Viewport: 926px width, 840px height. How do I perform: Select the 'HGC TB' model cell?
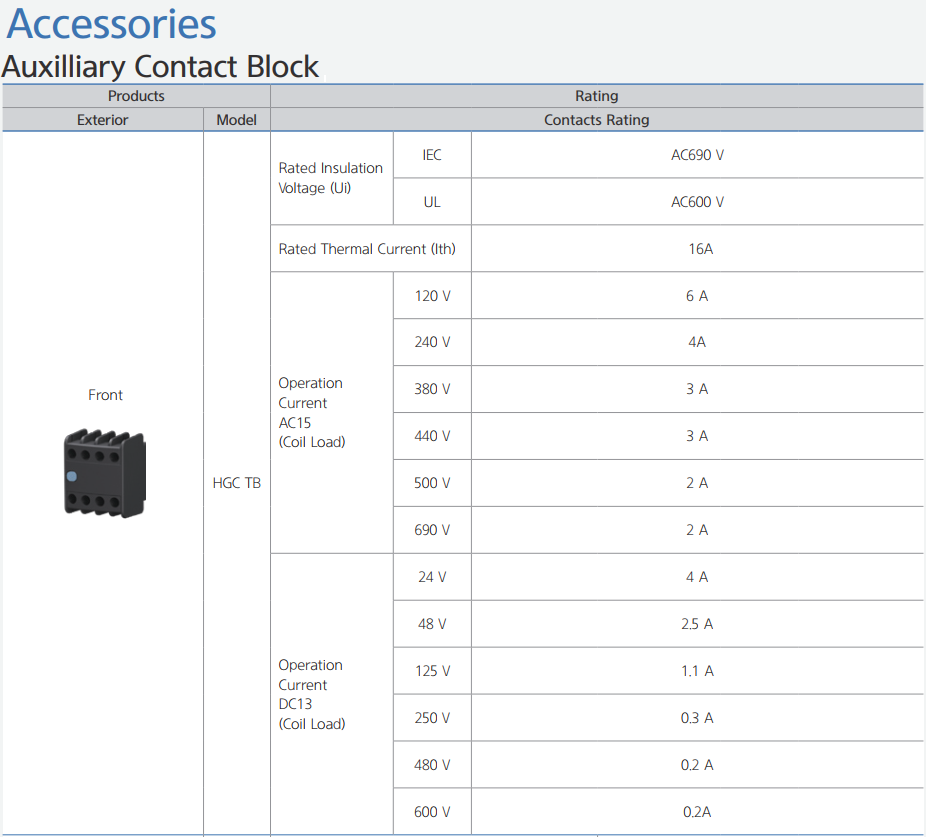click(236, 483)
